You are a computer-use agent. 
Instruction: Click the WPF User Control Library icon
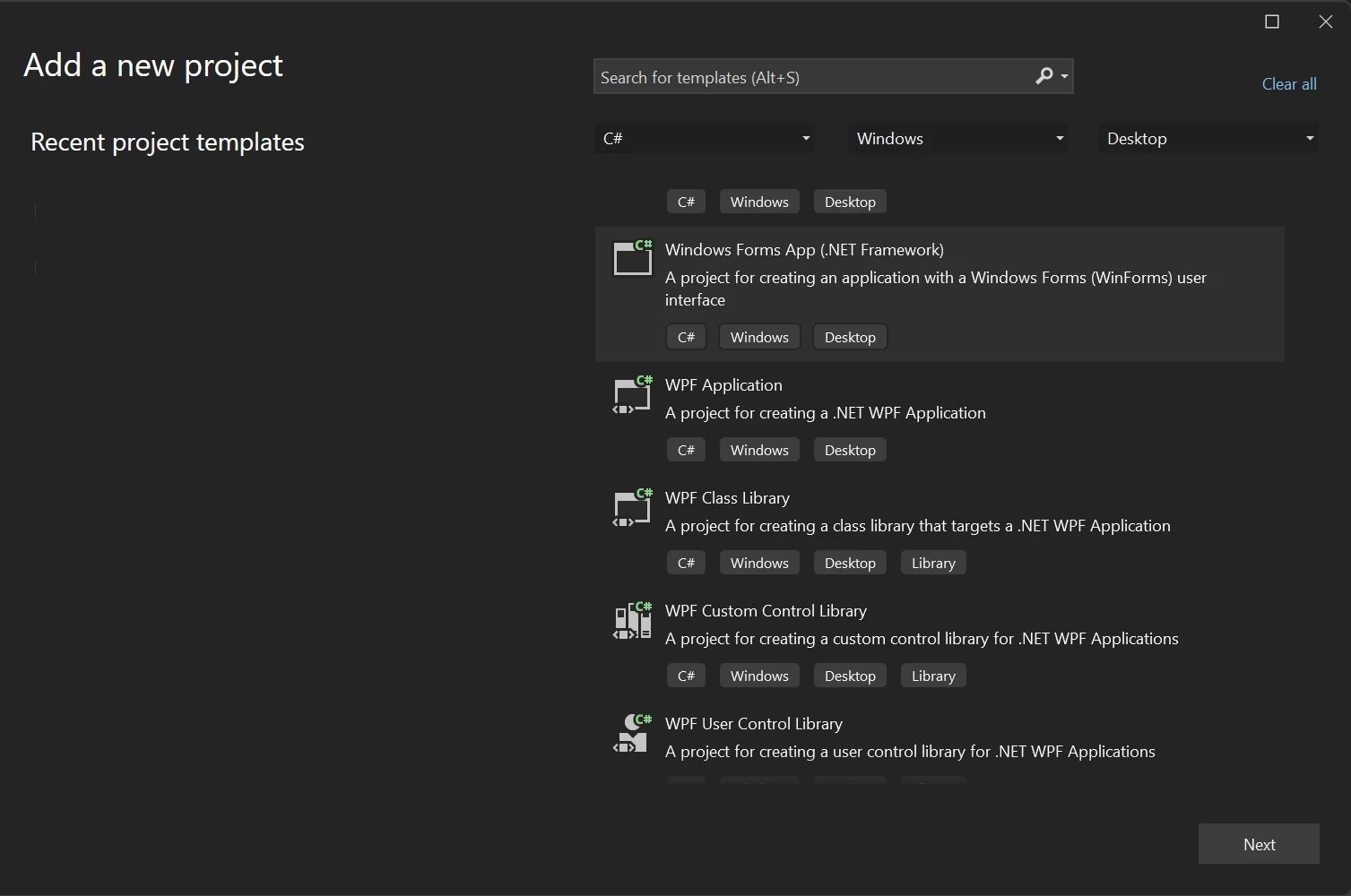[632, 734]
